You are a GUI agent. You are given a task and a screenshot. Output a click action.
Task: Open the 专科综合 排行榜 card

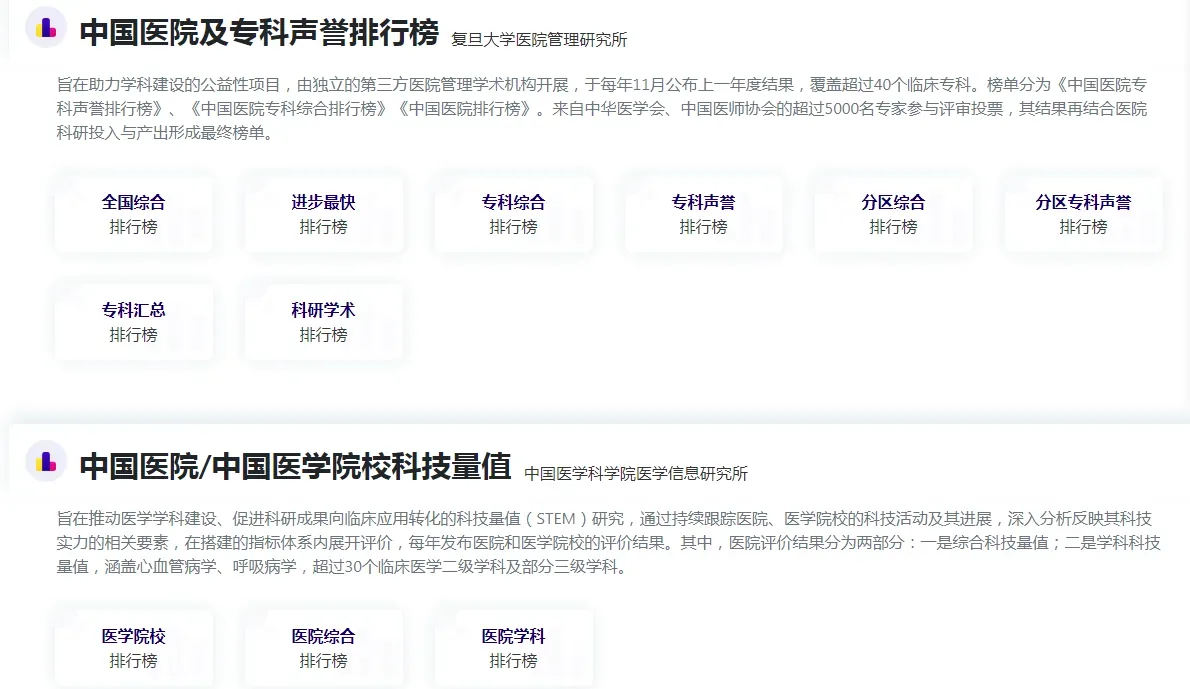514,214
